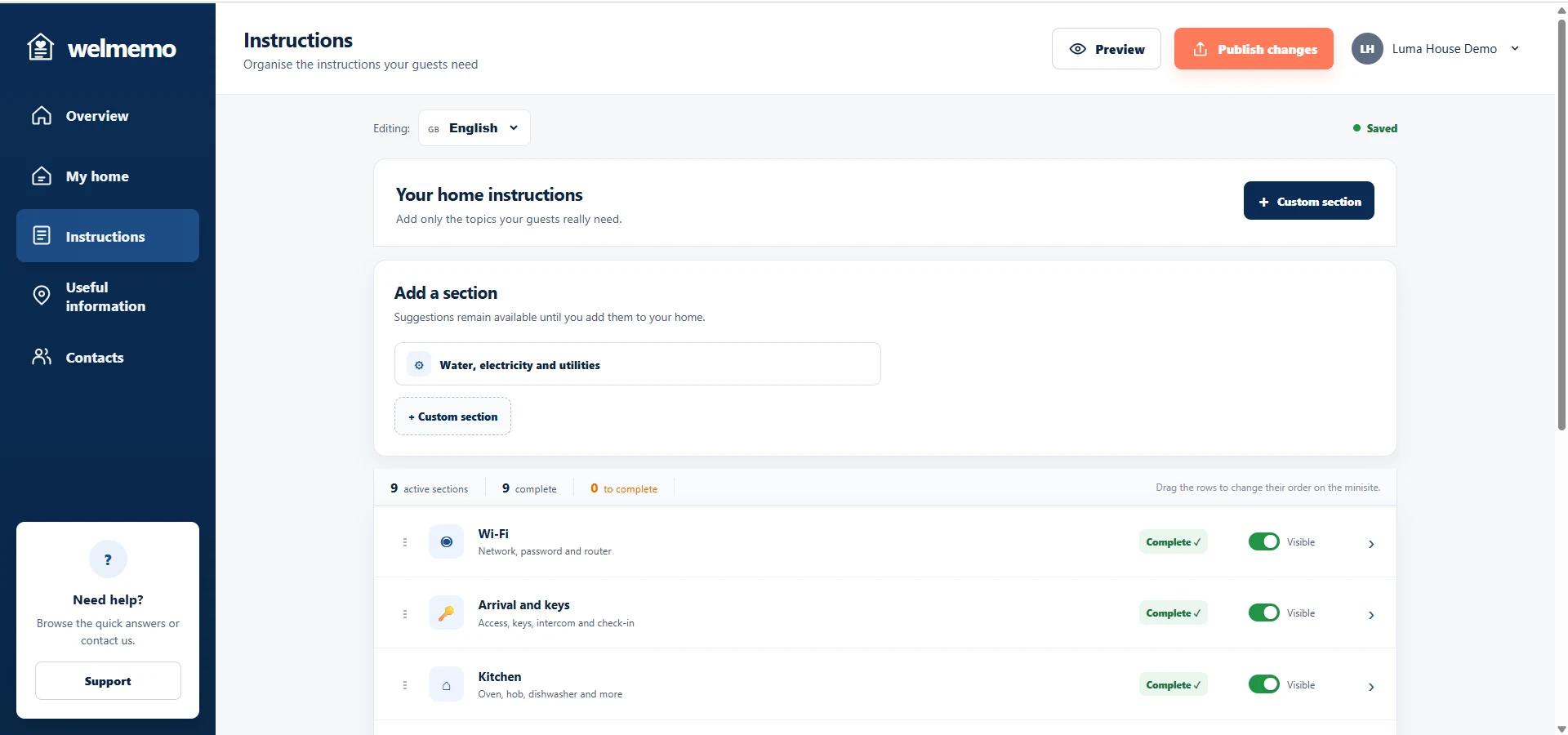Click the Preview button
This screenshot has height=735, width=1568.
click(x=1107, y=49)
